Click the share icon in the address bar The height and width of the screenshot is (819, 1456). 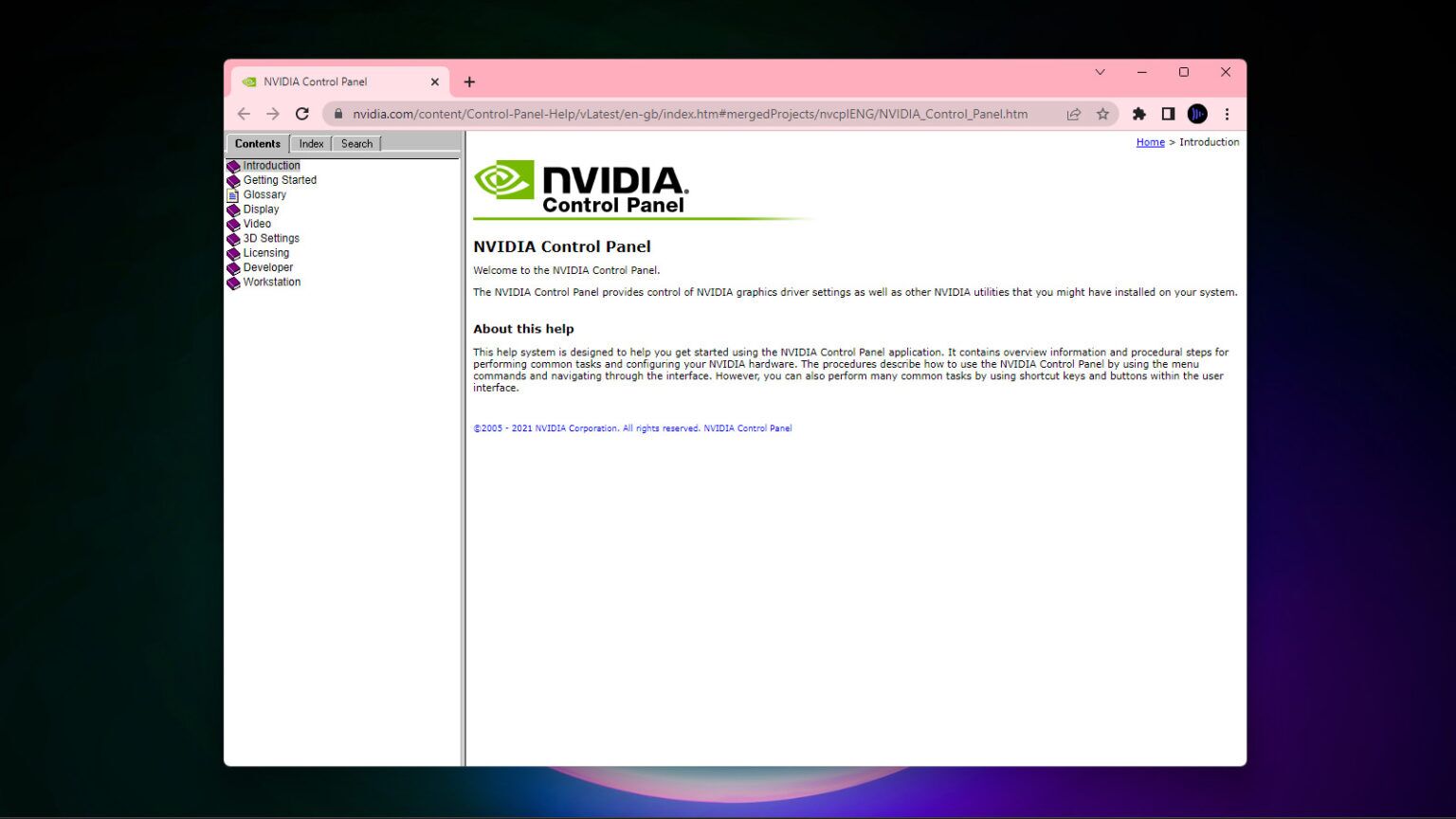(1073, 114)
